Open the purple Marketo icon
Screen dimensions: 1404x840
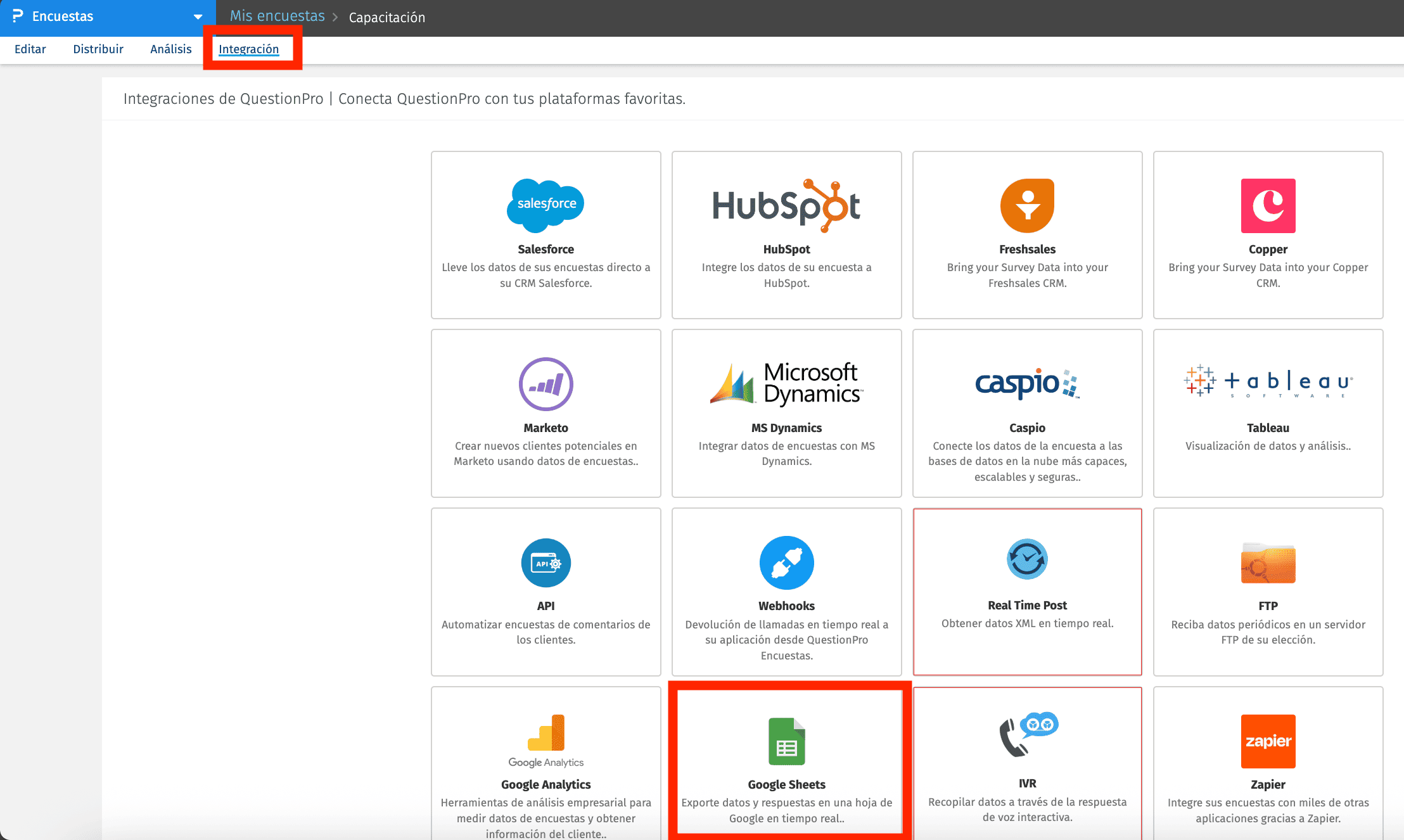(x=546, y=384)
